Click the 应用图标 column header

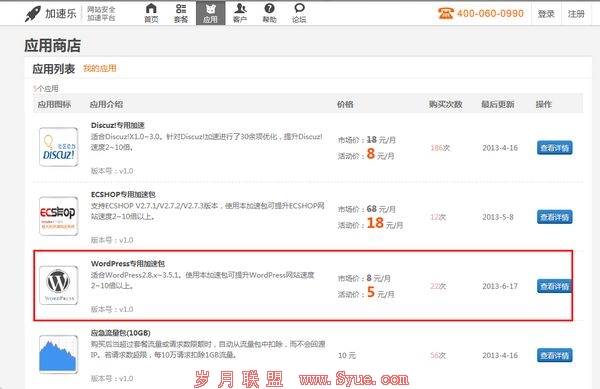pos(54,104)
